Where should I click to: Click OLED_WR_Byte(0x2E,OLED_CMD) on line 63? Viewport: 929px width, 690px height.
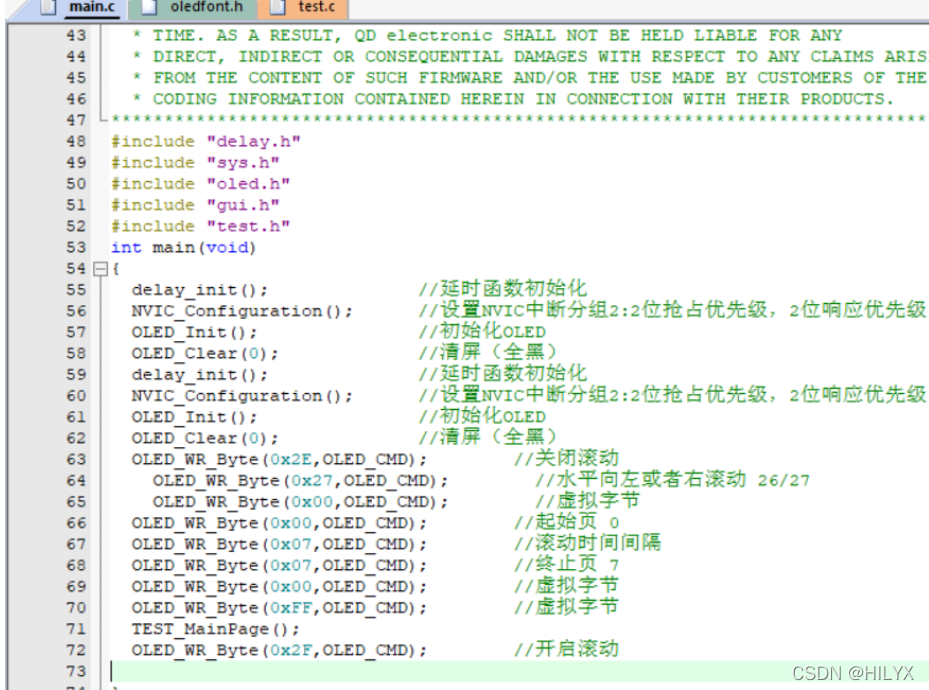[x=279, y=460]
